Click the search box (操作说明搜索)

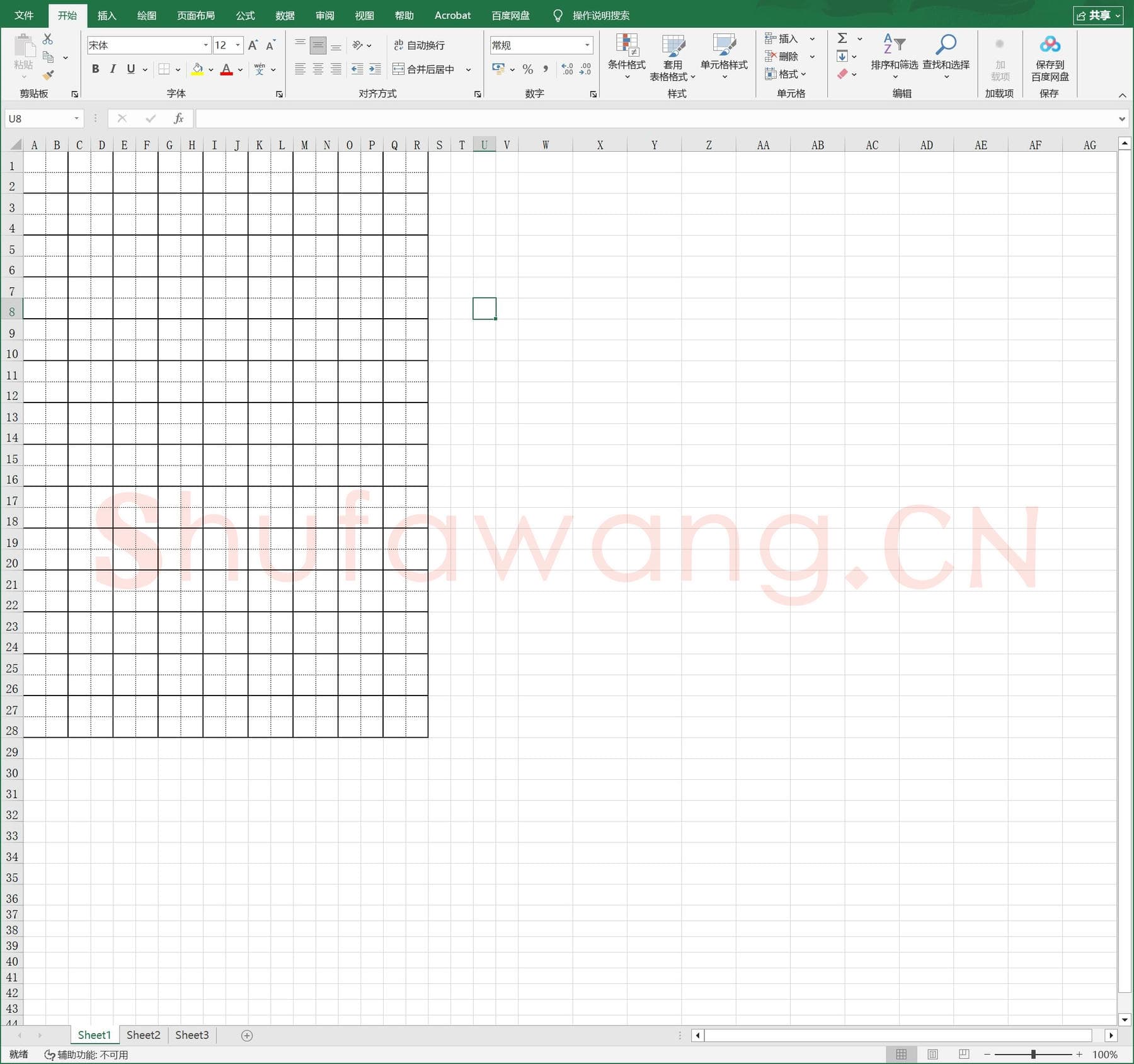(x=600, y=15)
